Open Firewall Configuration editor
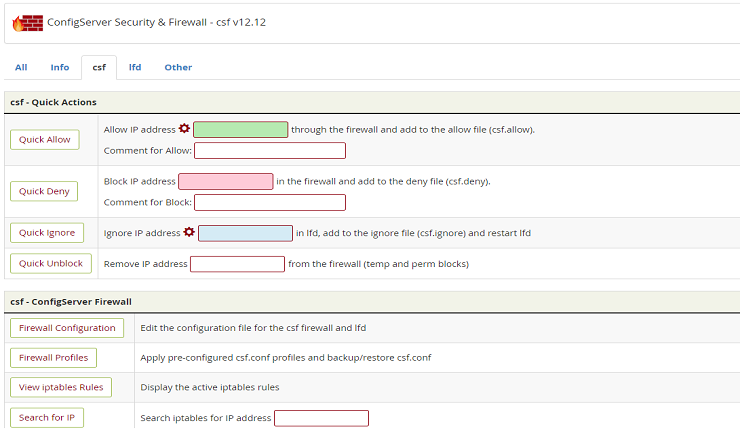740x431 pixels. tap(67, 327)
